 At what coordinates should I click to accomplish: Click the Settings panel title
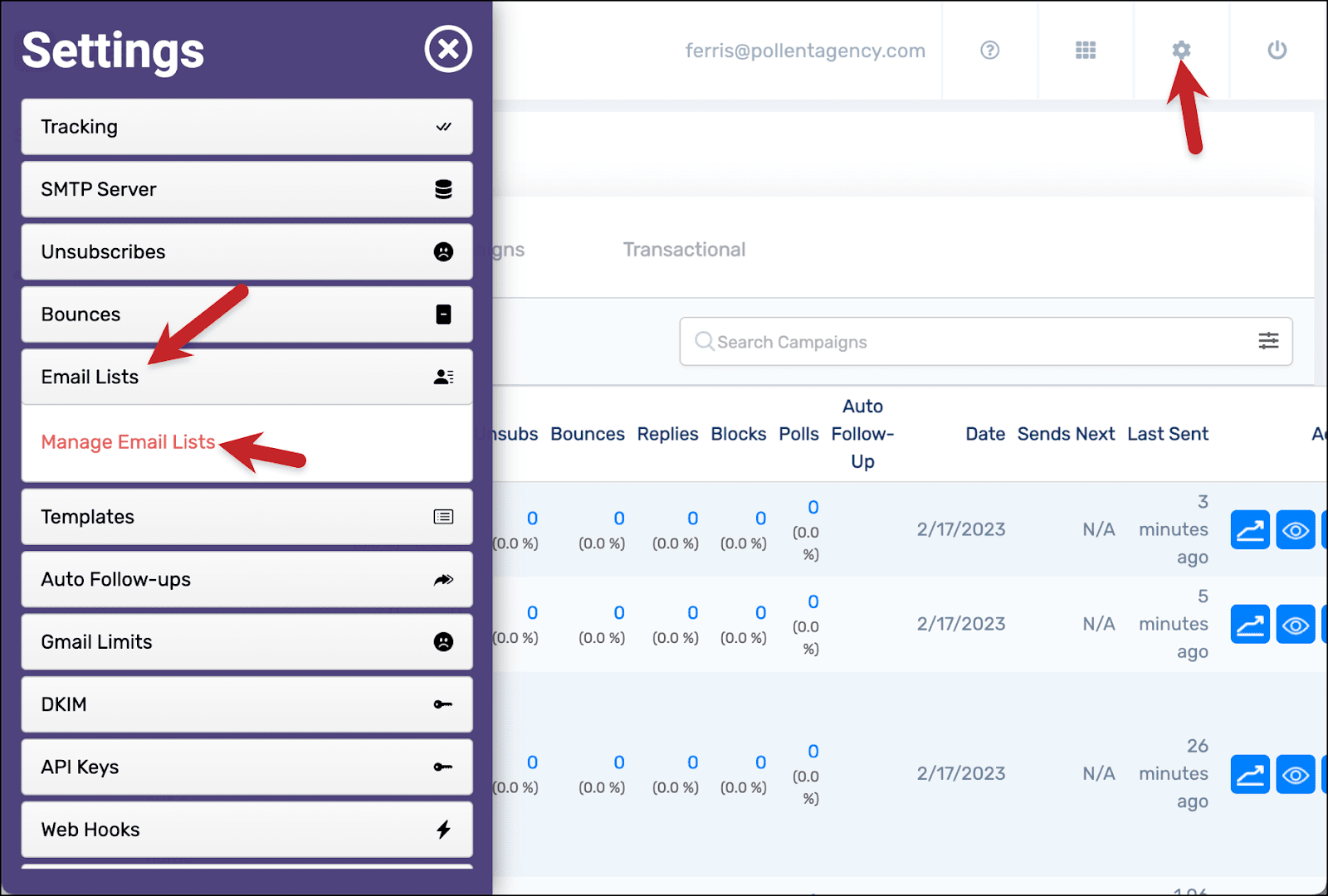(113, 51)
